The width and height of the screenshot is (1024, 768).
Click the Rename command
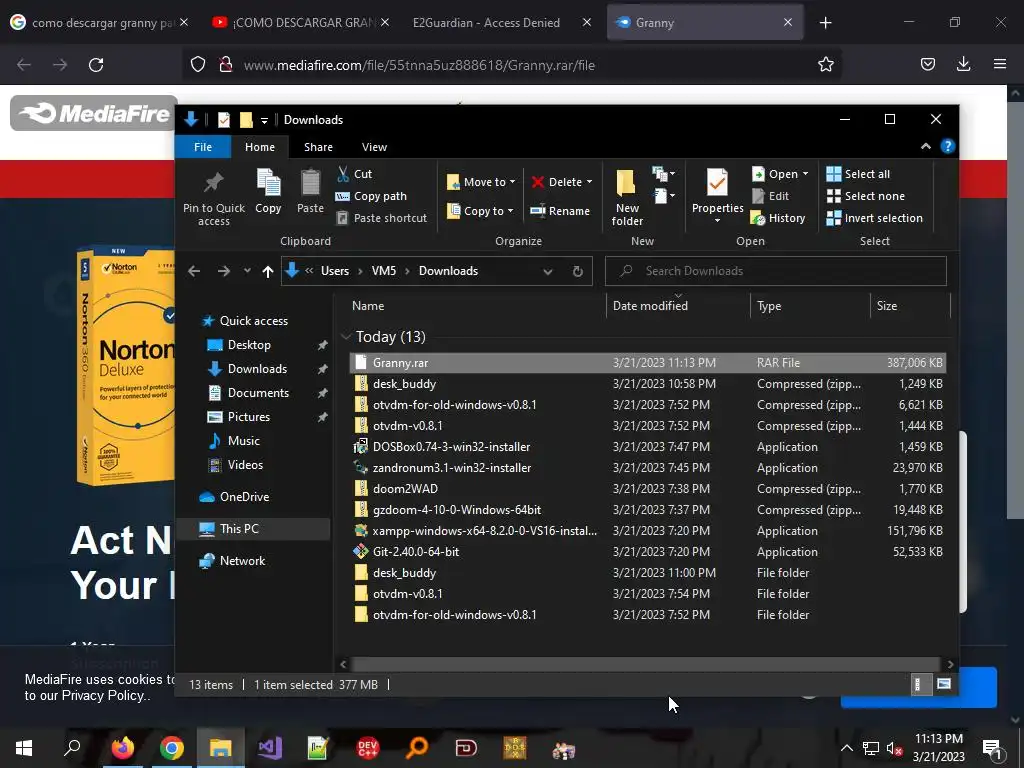click(560, 211)
